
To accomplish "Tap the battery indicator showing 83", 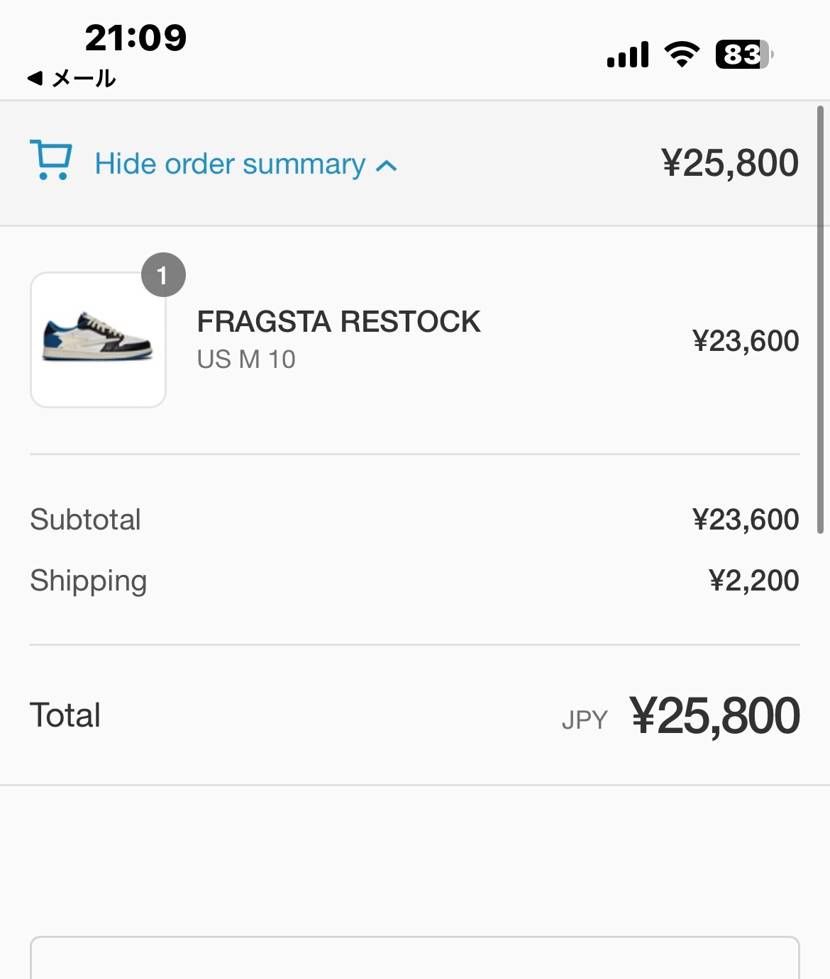I will point(742,54).
